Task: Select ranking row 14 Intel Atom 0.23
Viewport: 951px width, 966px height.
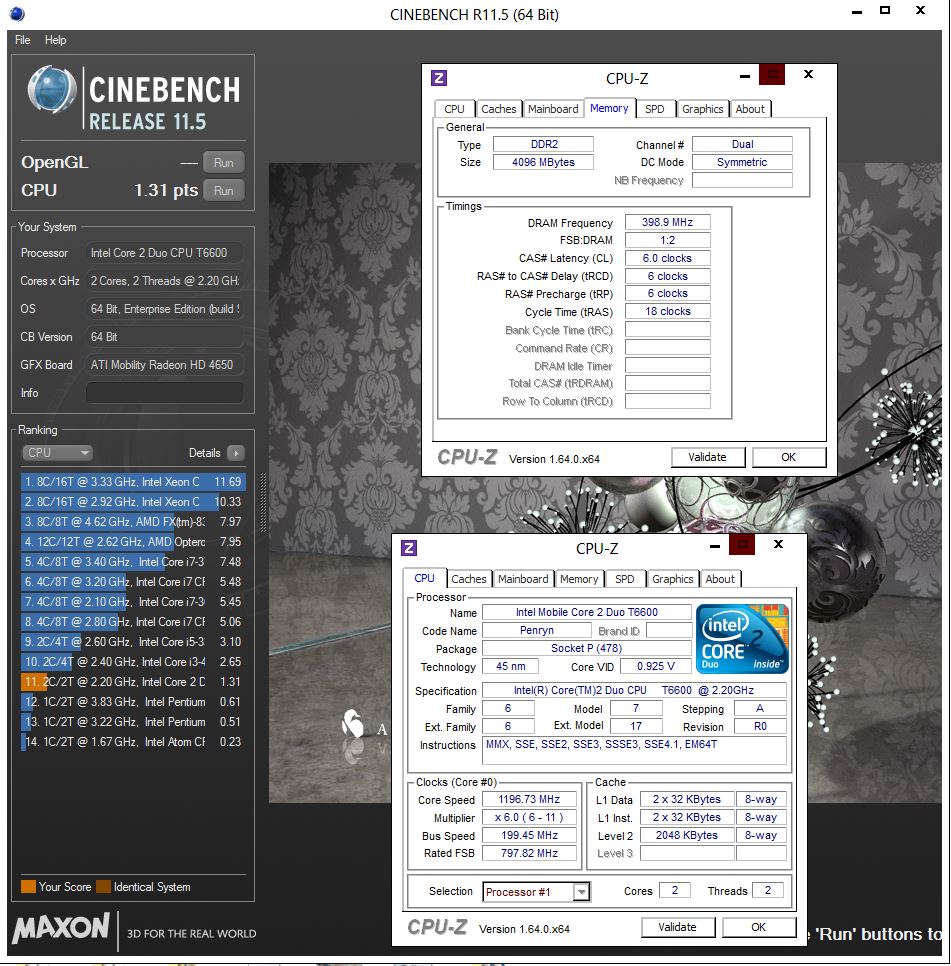Action: click(133, 742)
